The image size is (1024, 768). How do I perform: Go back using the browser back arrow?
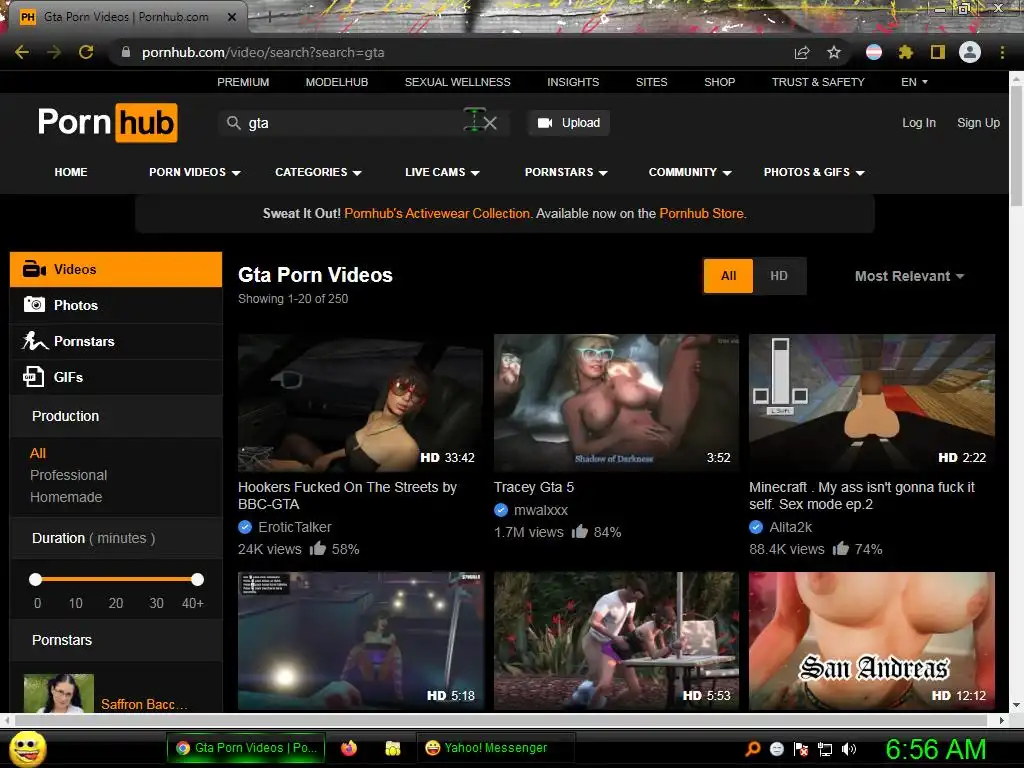[22, 52]
